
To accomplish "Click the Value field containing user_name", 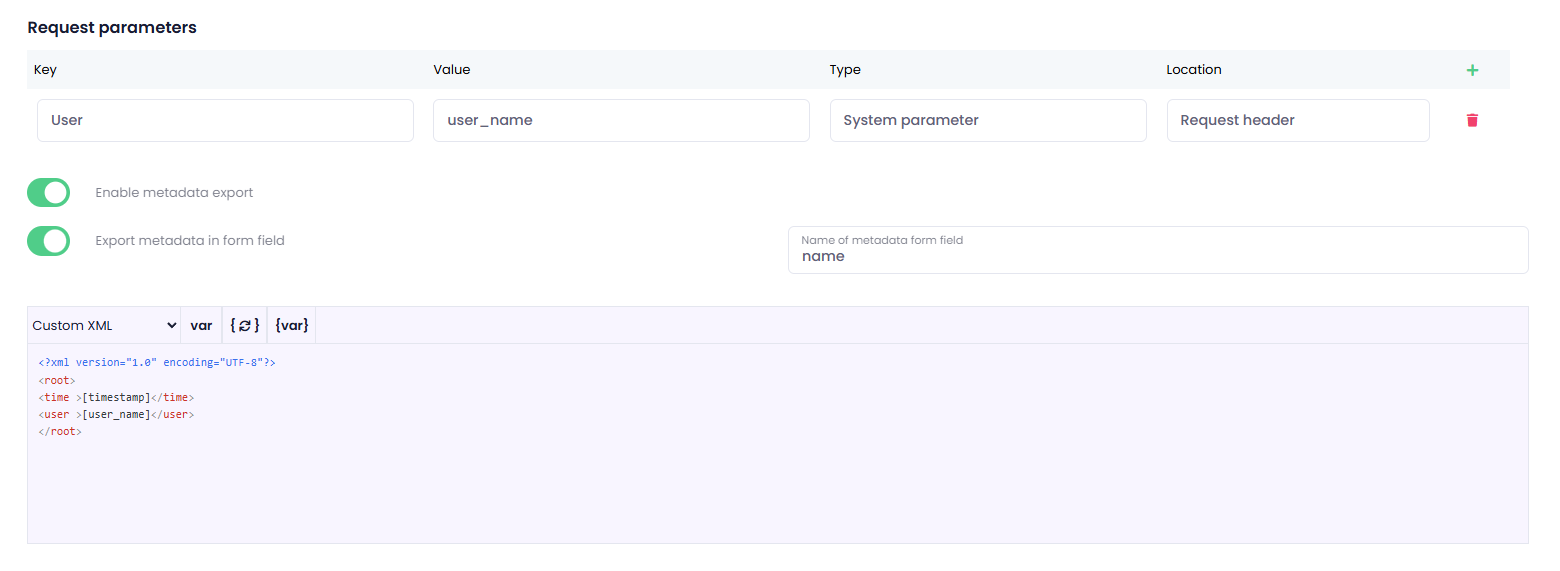I will (x=620, y=120).
